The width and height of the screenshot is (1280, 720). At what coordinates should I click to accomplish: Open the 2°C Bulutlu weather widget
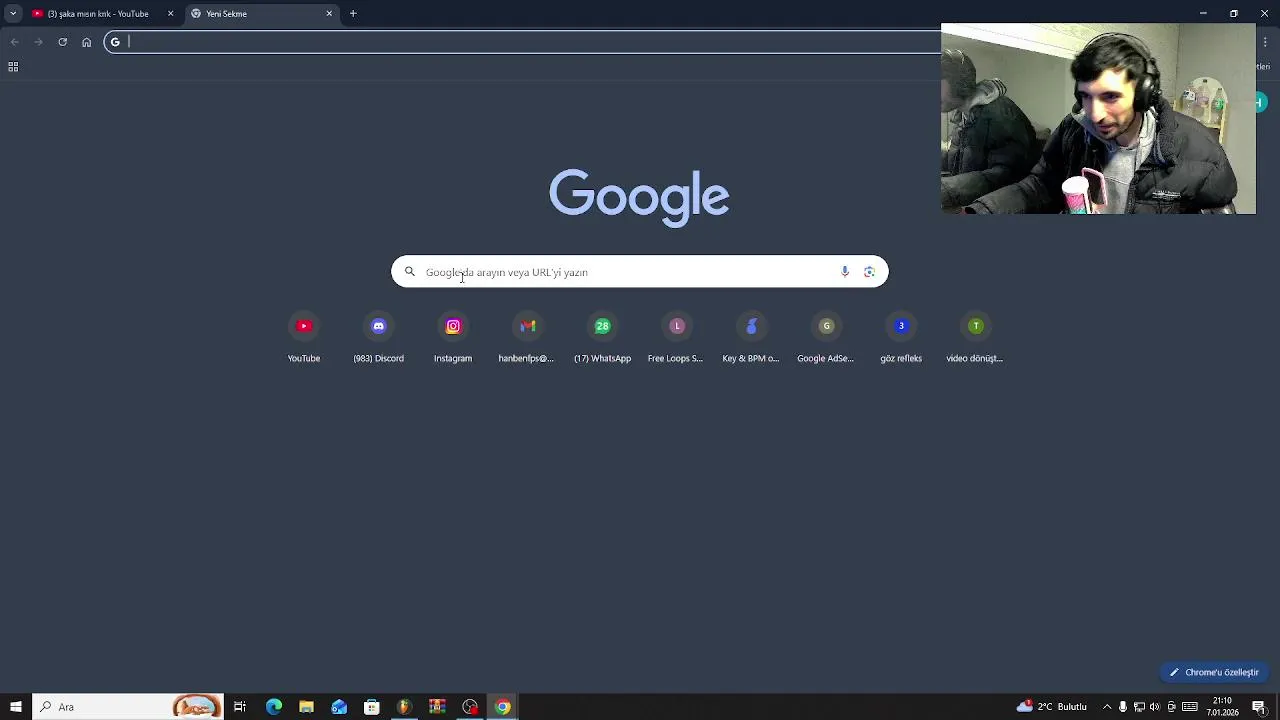click(x=1051, y=707)
